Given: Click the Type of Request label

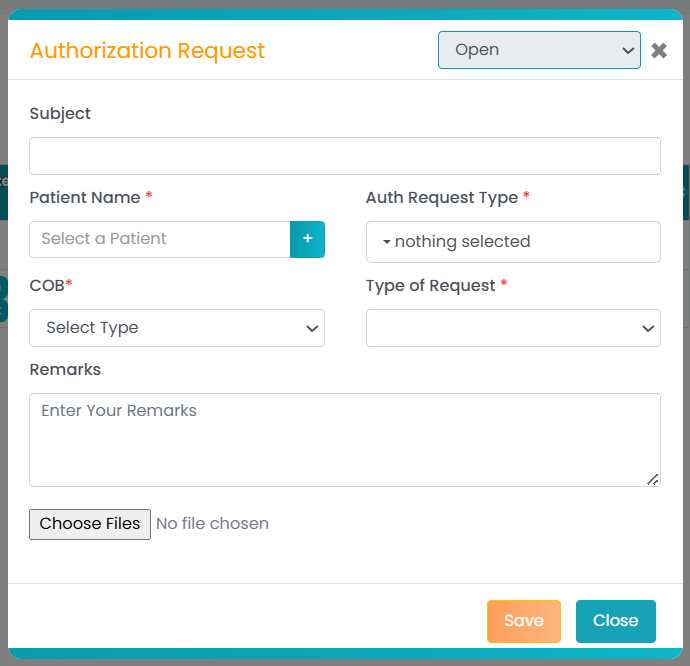Looking at the screenshot, I should 430,286.
